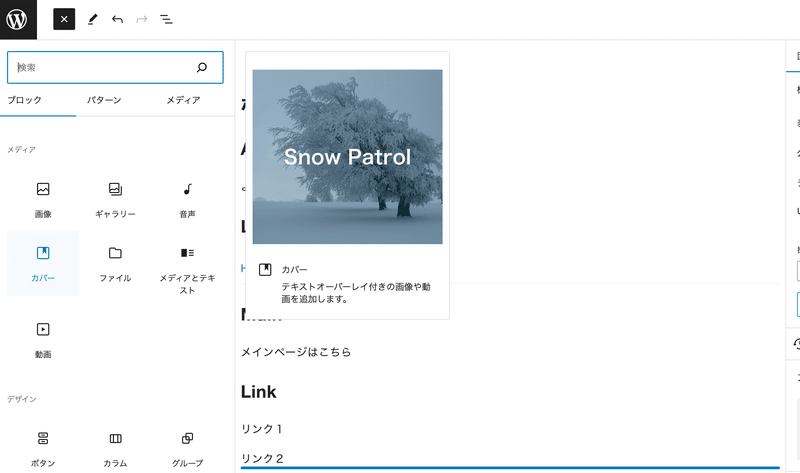The image size is (800, 473).
Task: Insert the 画像 image block
Action: pyautogui.click(x=43, y=200)
